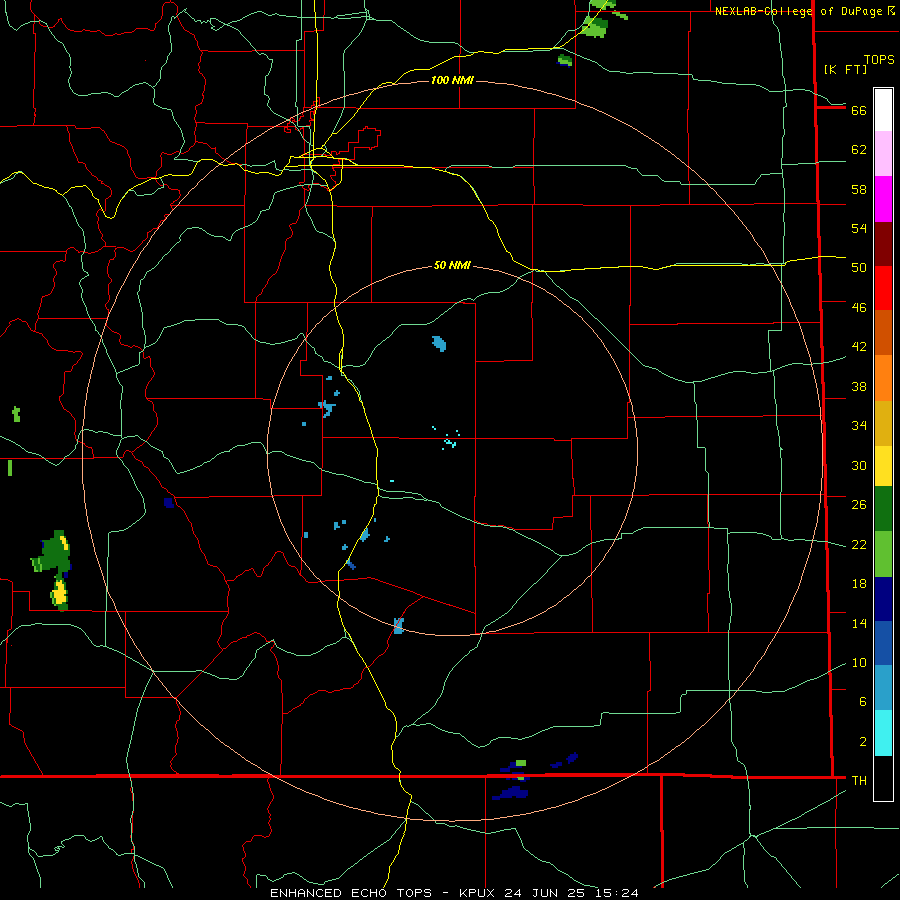Pick the magenta band in the color scale

click(883, 199)
